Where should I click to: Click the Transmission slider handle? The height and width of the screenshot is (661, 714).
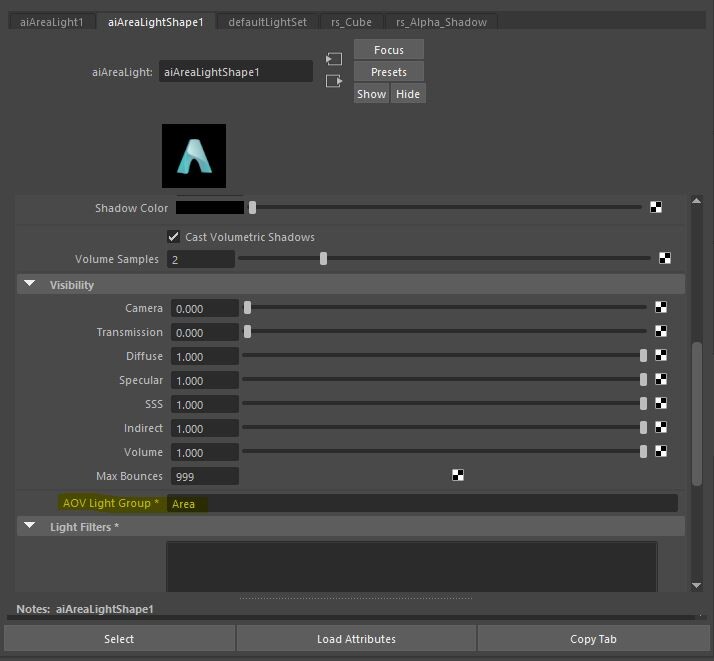[x=247, y=331]
